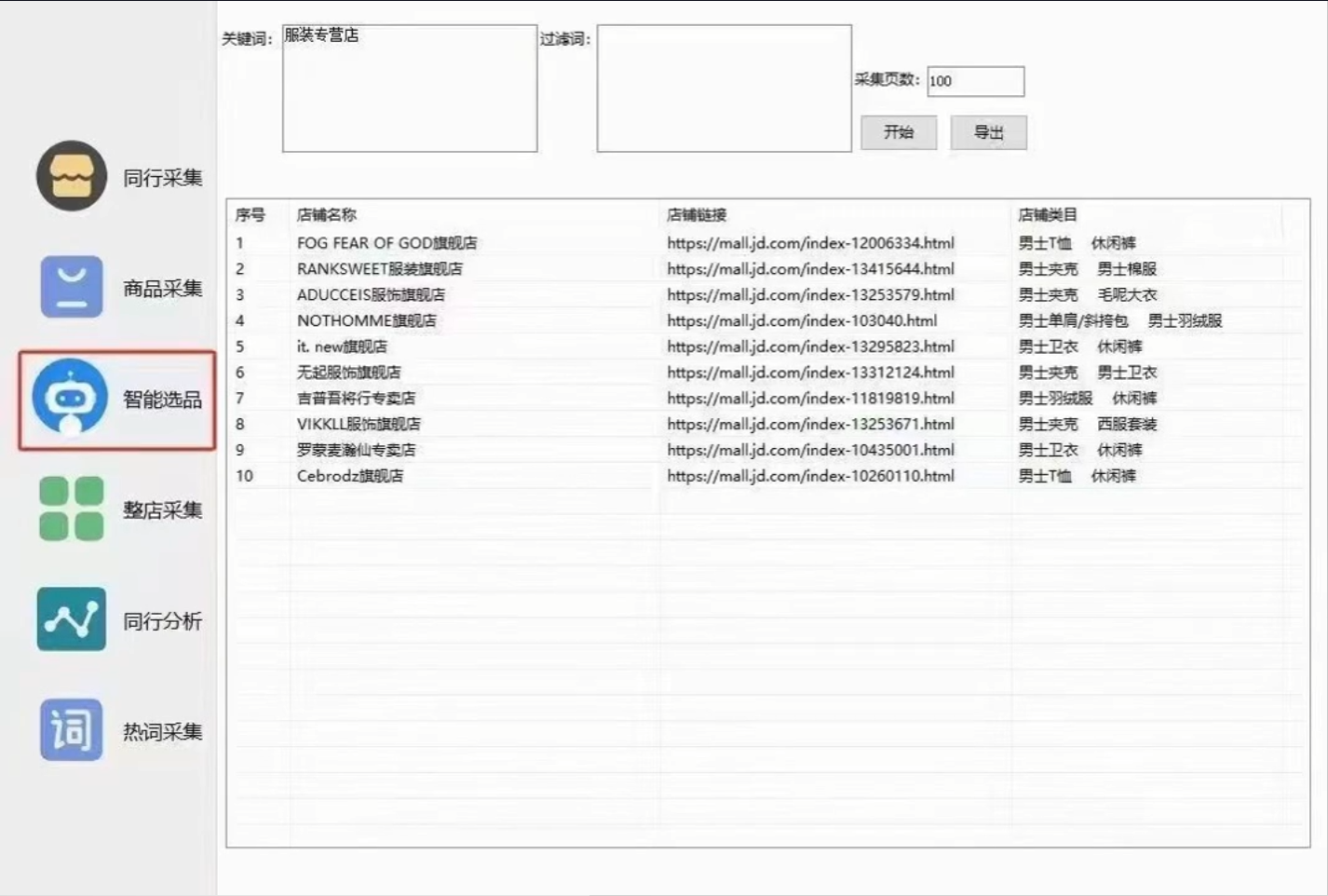
Task: Open FOG FEAR OF GOD store link
Action: click(809, 242)
